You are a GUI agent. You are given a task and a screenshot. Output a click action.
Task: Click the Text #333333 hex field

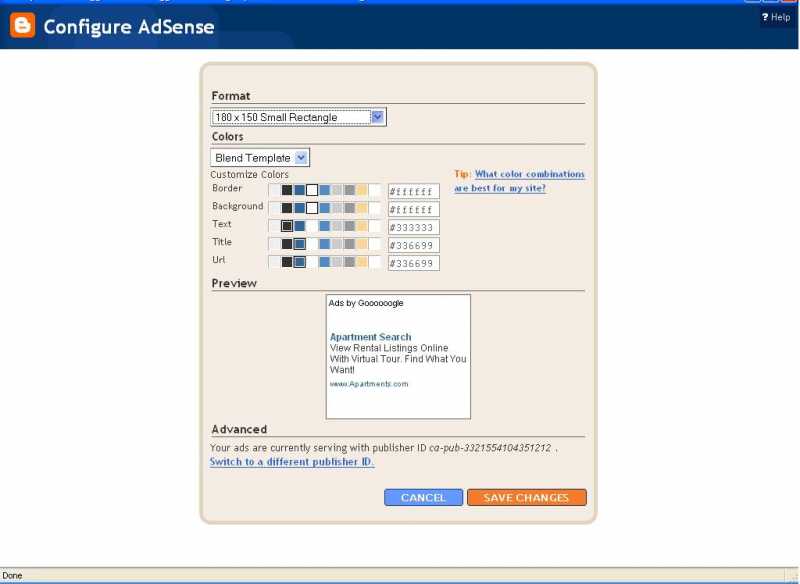pos(412,226)
